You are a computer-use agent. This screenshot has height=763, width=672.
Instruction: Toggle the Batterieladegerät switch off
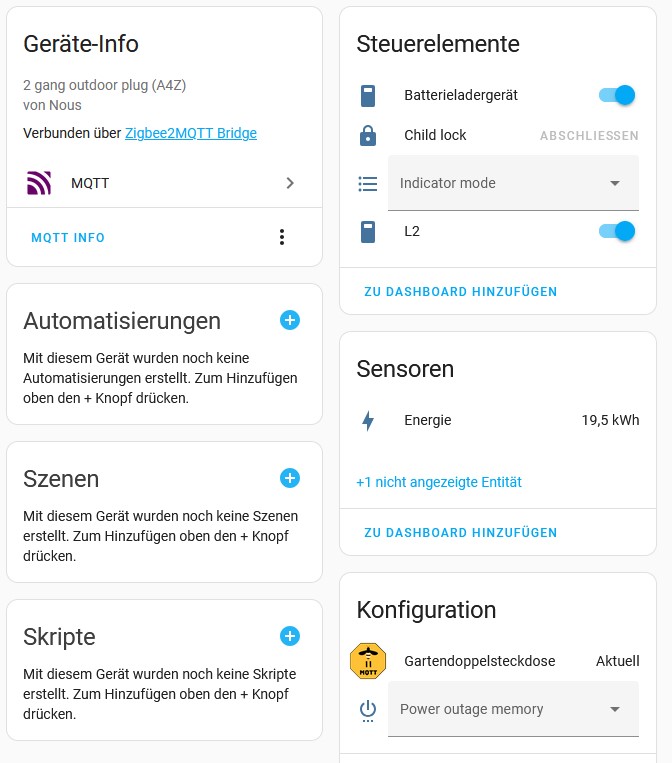coord(617,95)
